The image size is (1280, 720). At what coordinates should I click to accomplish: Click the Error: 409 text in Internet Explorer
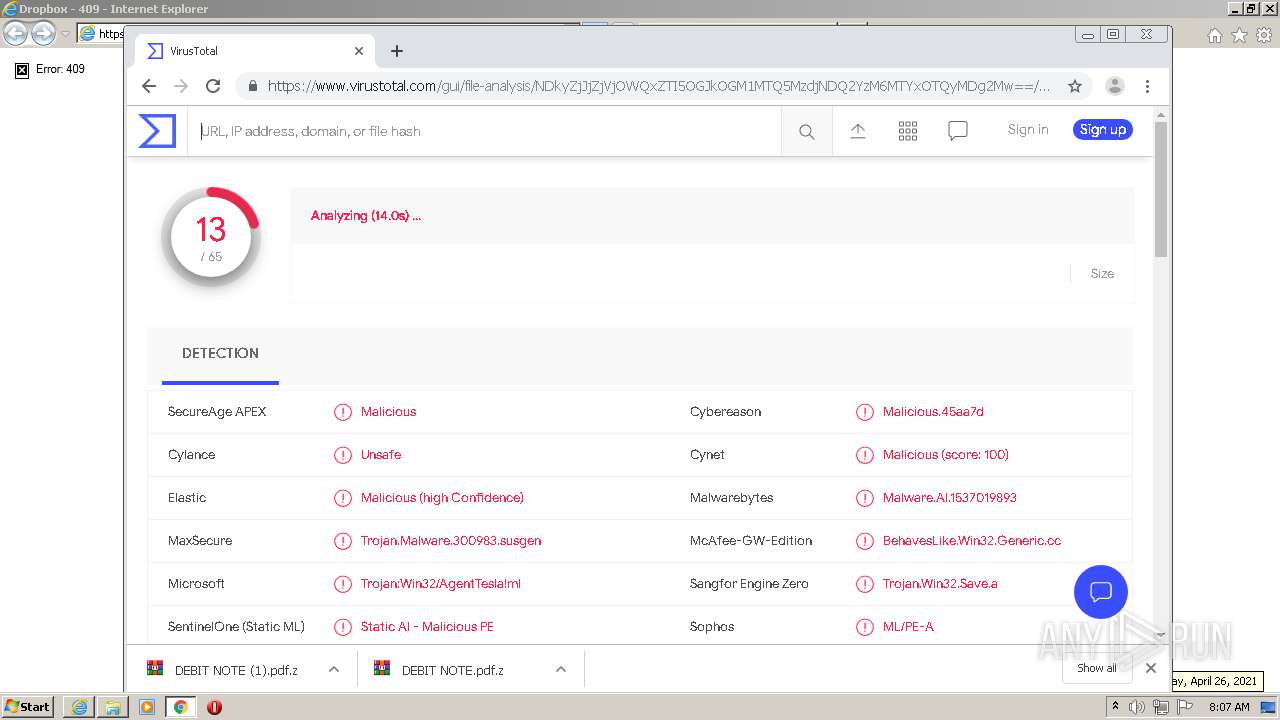pos(61,70)
